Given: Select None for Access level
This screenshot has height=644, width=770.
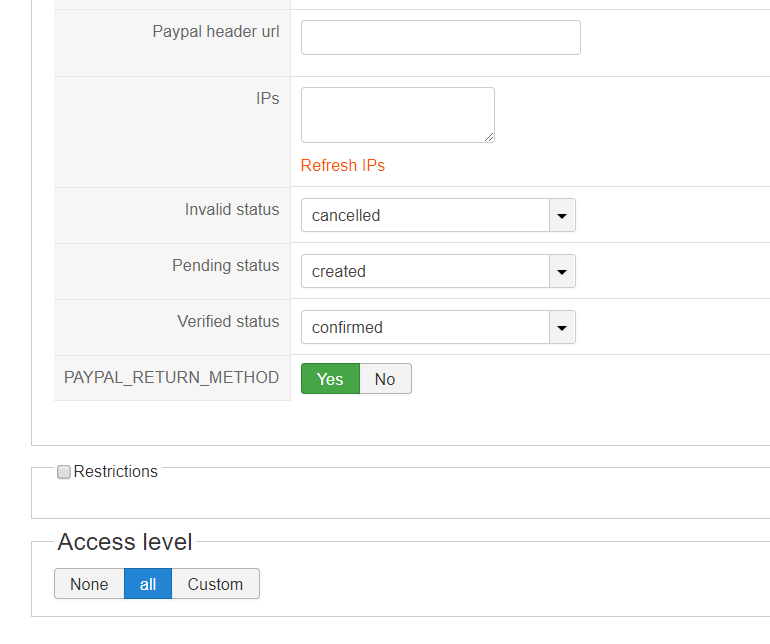Looking at the screenshot, I should (x=89, y=584).
